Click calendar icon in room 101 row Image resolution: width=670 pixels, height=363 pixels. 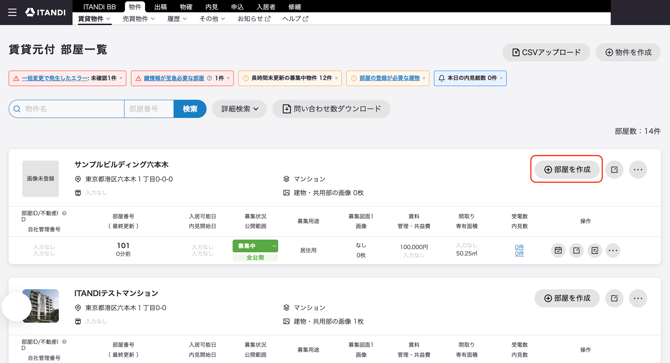pos(558,250)
